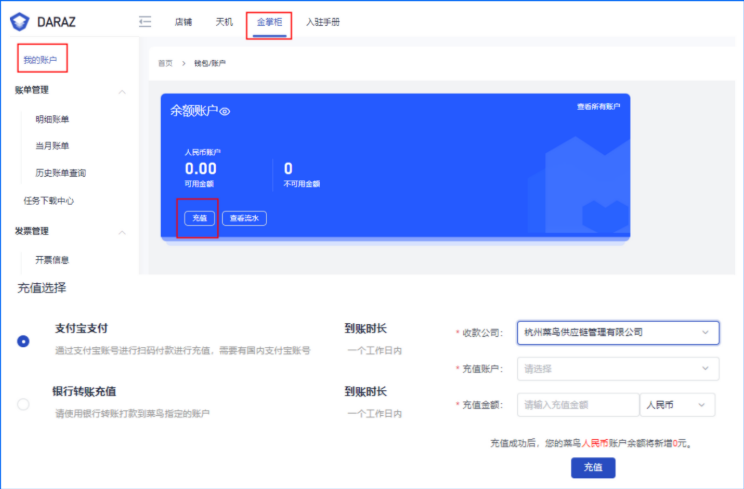This screenshot has width=744, height=489.
Task: Open 明细账单 in the sidebar
Action: (52, 119)
